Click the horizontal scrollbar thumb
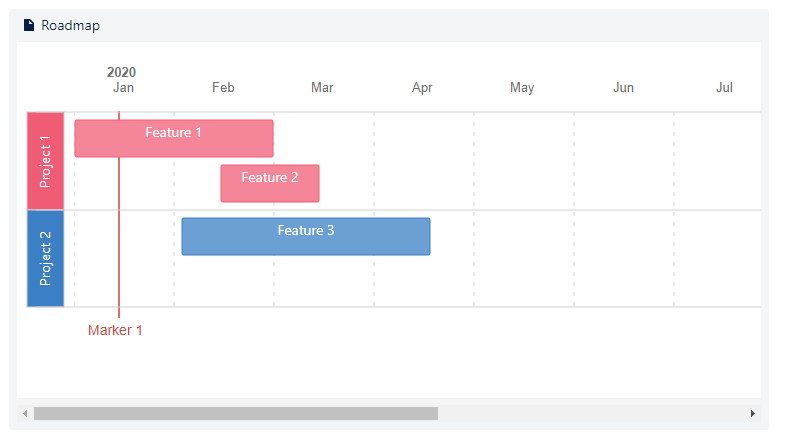Image resolution: width=798 pixels, height=448 pixels. (236, 413)
